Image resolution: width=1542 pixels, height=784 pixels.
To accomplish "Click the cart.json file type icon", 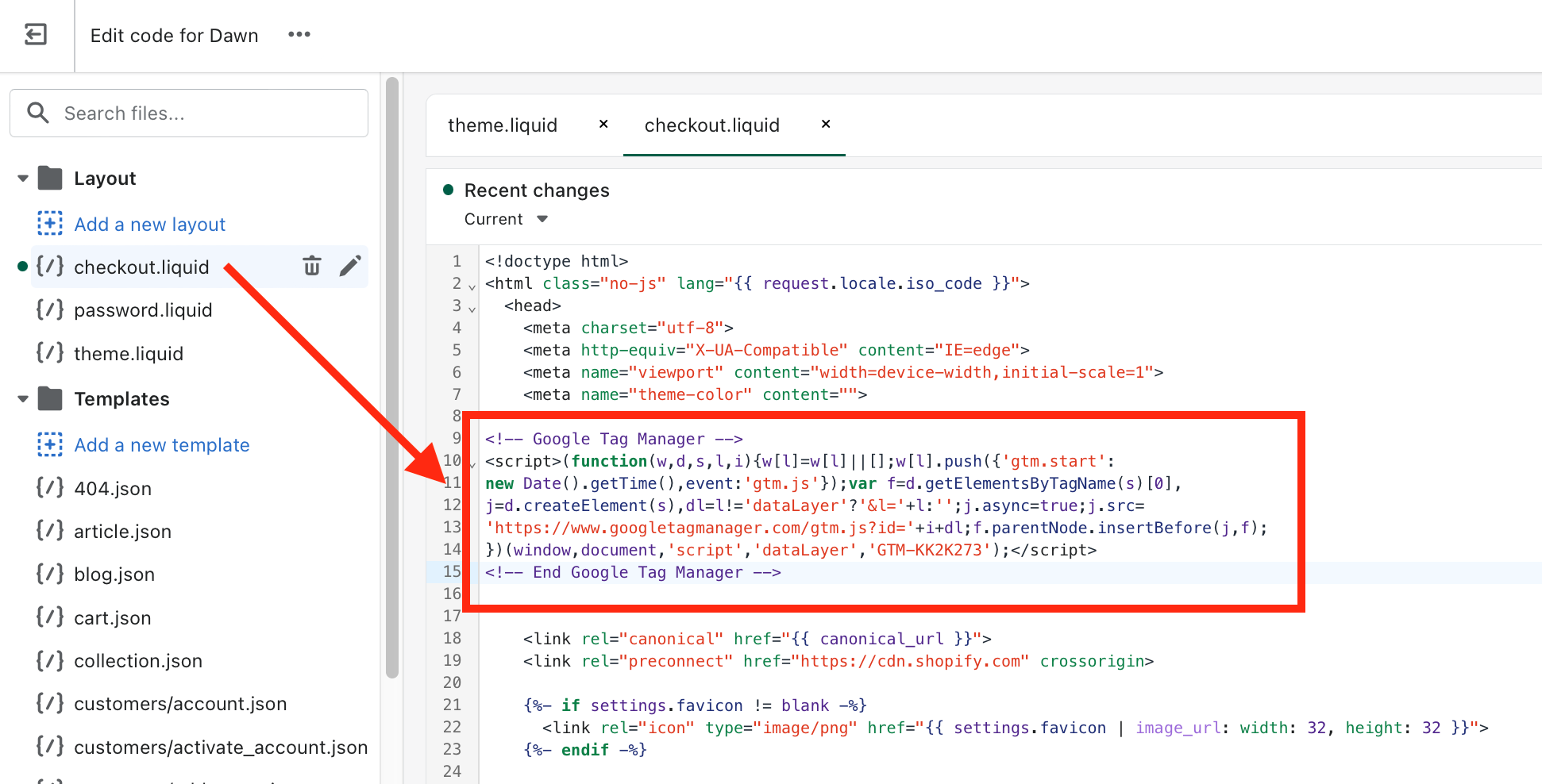I will 50,617.
